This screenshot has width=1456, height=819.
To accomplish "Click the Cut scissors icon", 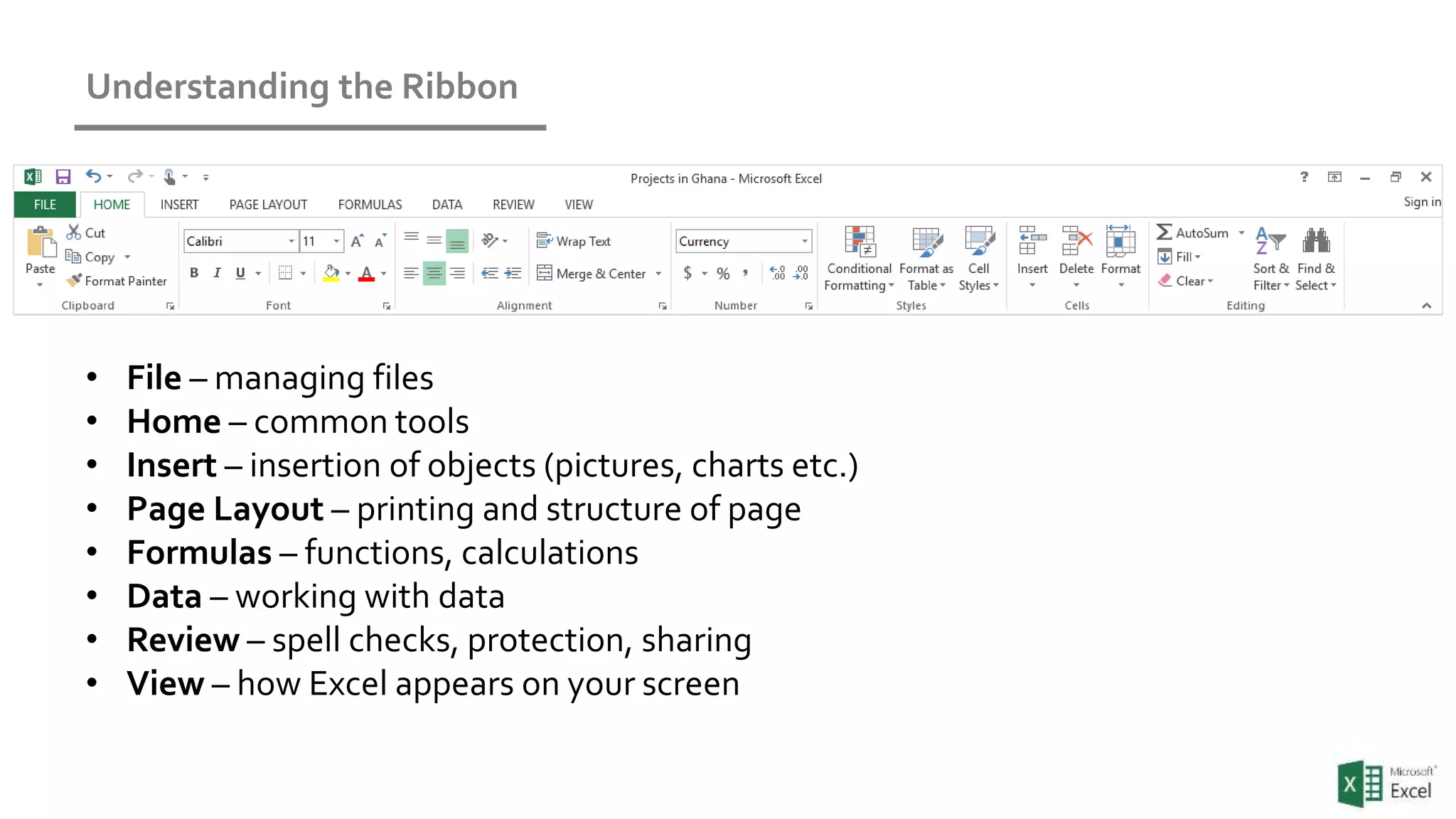I will click(73, 232).
